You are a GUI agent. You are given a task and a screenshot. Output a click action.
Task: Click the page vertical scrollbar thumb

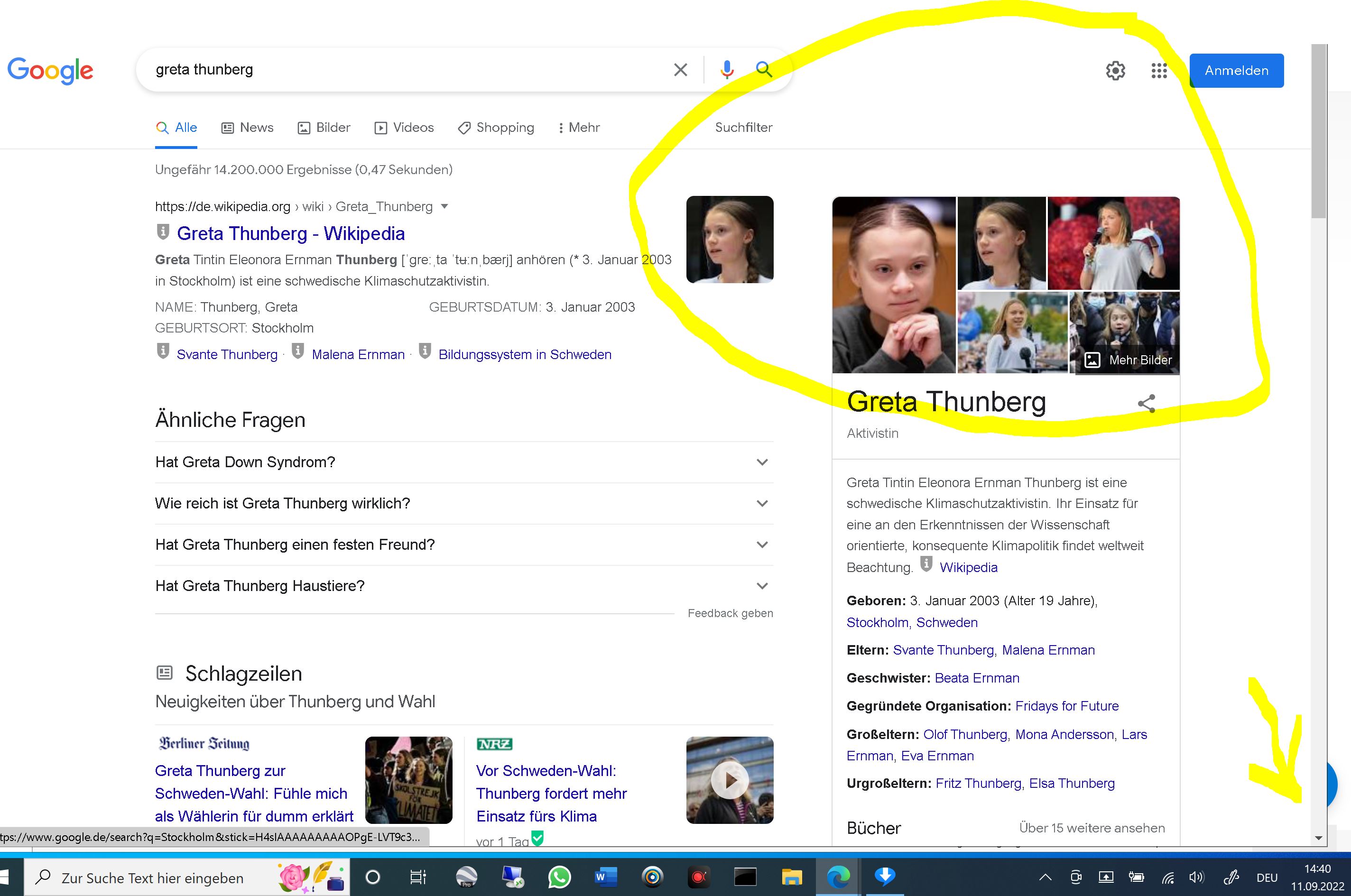(x=1318, y=131)
